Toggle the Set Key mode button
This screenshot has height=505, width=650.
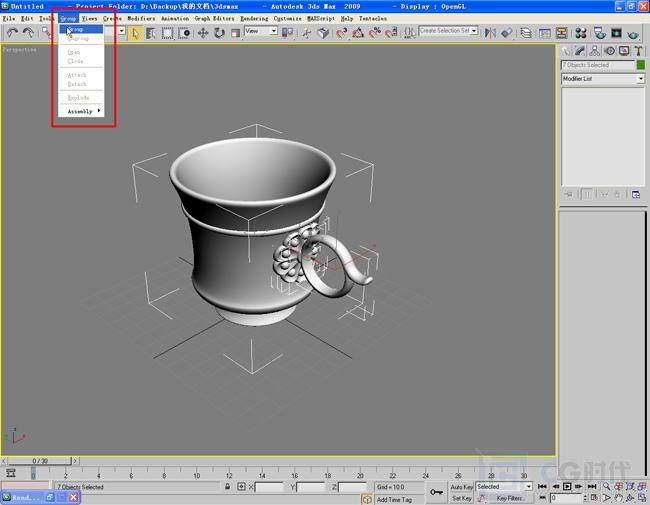pyautogui.click(x=461, y=498)
